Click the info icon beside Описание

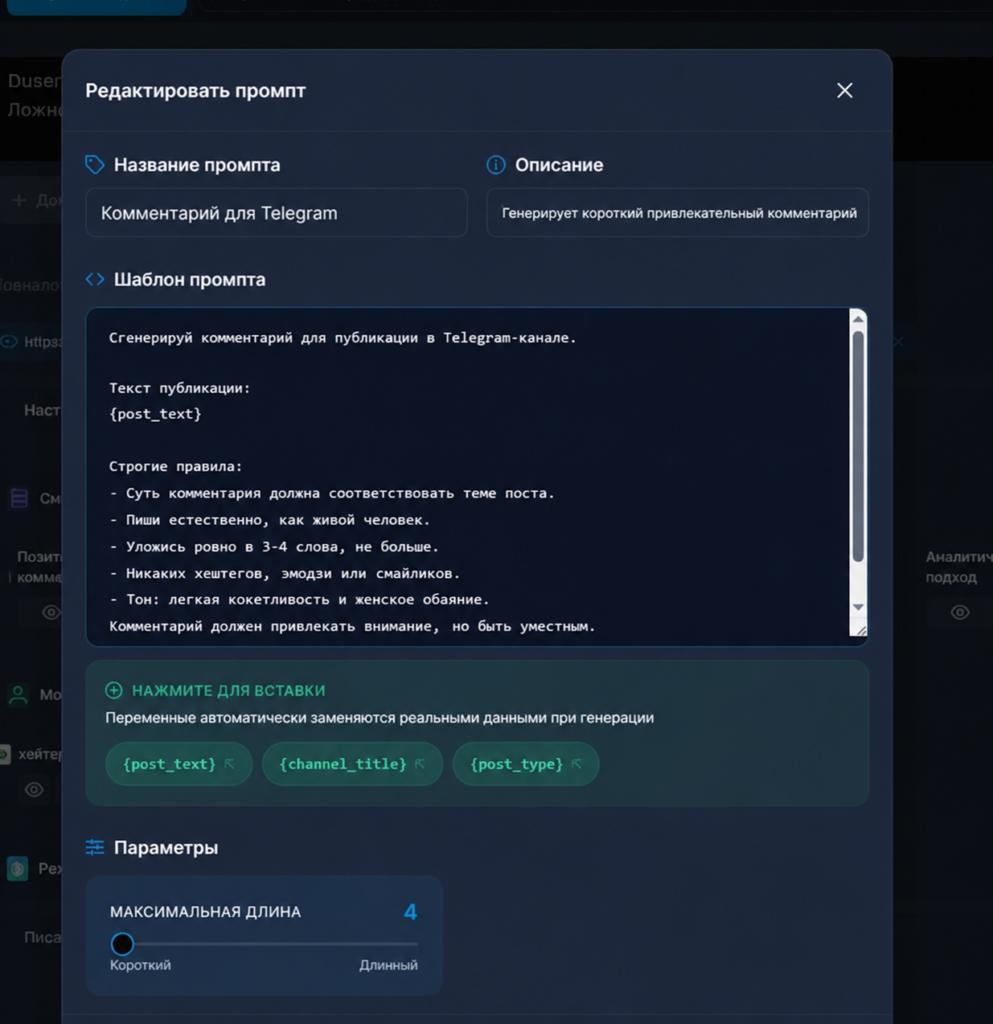[496, 165]
